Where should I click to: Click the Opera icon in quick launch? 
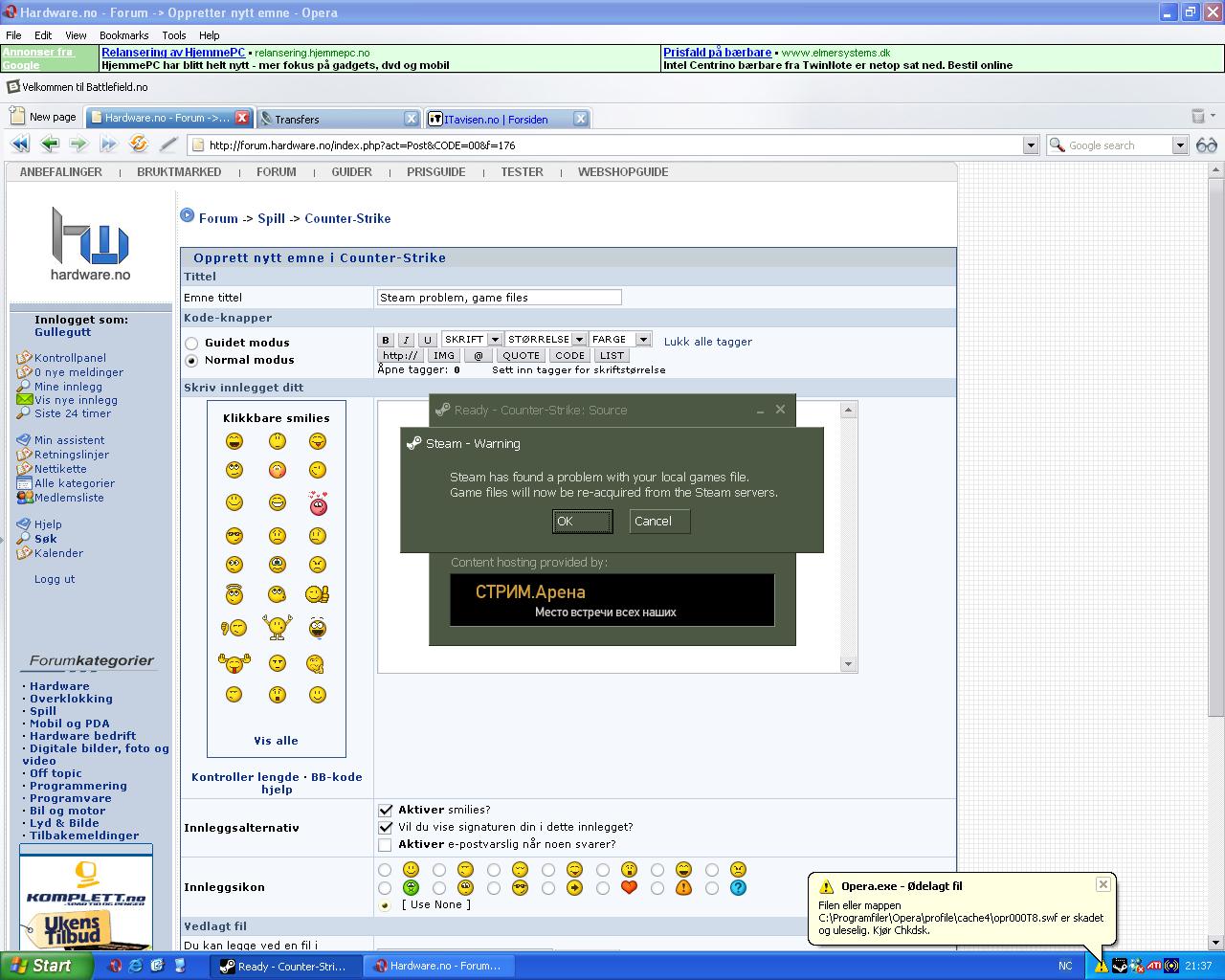115,966
